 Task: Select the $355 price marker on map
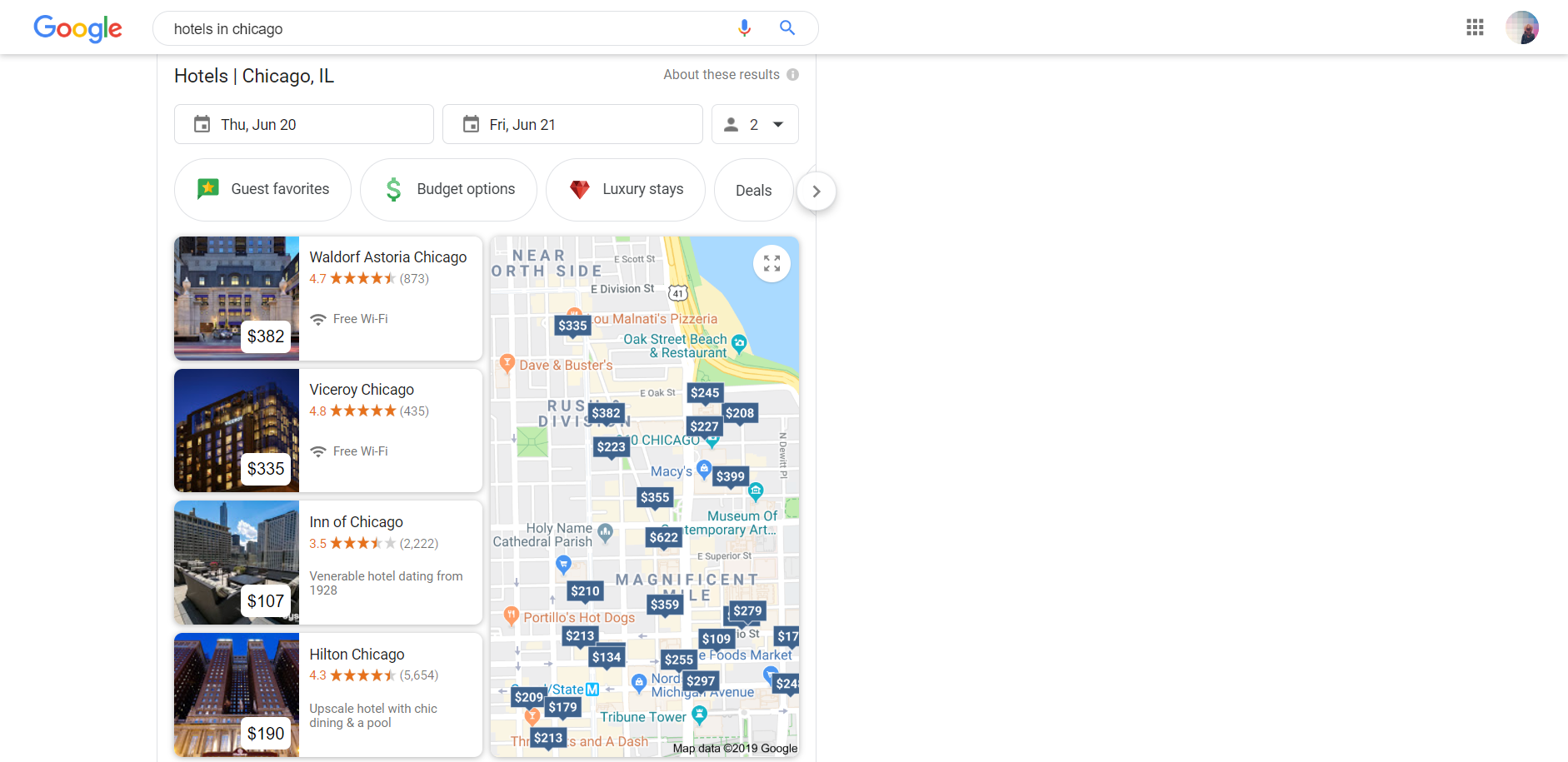tap(655, 498)
